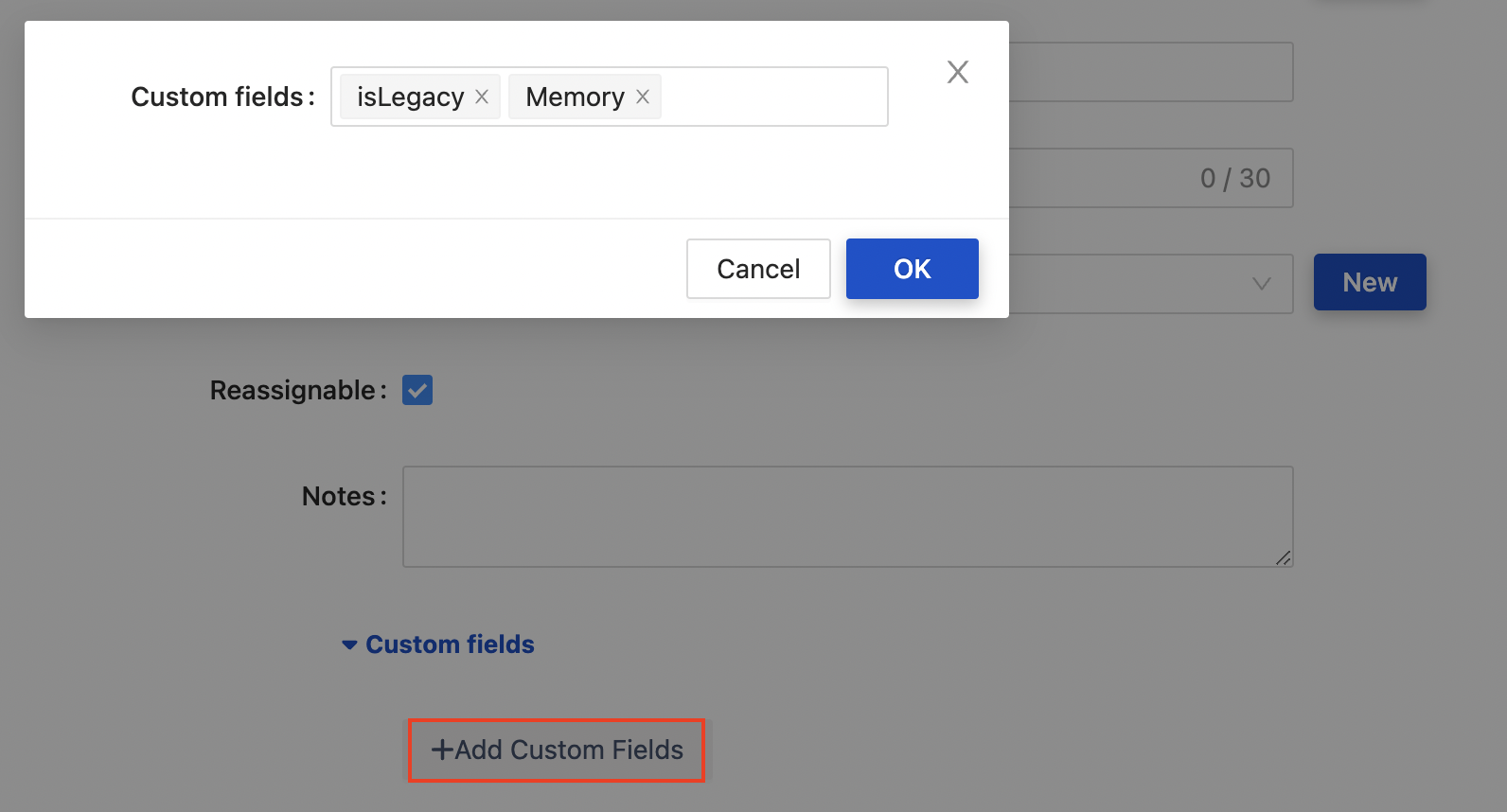Image resolution: width=1507 pixels, height=812 pixels.
Task: Collapse the Custom fields section caret
Action: coord(349,645)
